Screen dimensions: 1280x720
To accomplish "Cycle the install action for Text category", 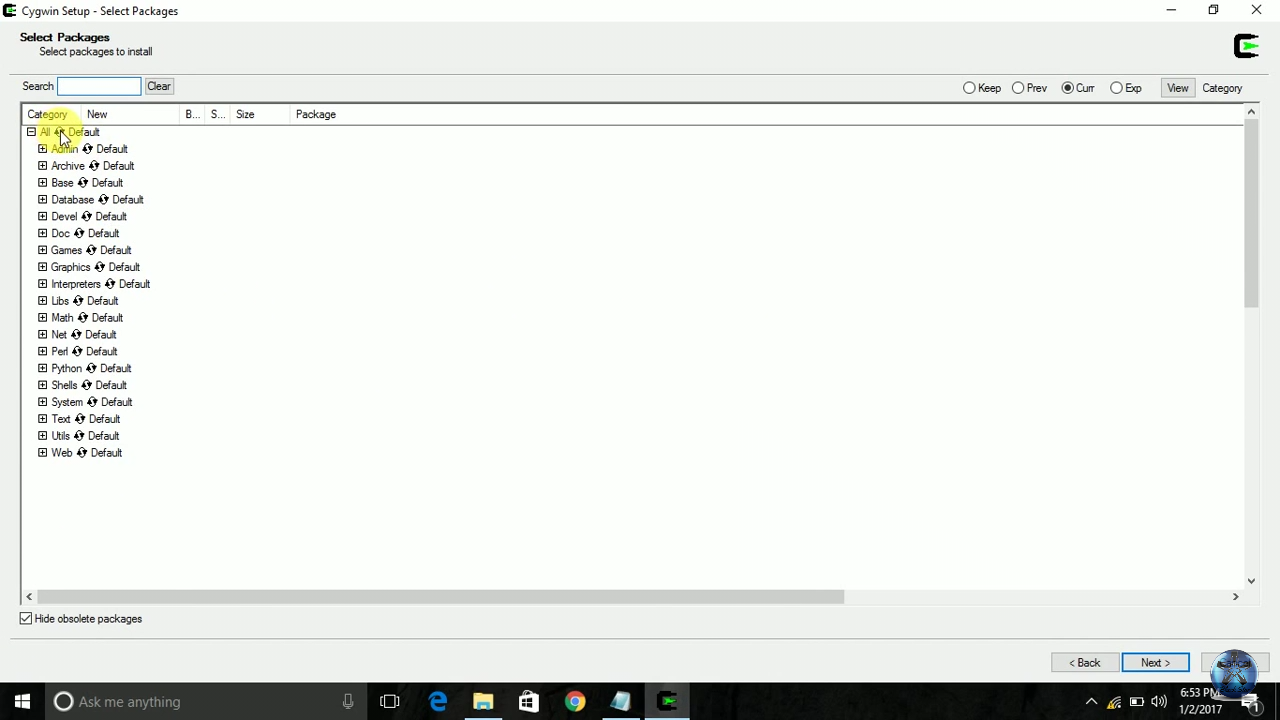I will point(79,419).
